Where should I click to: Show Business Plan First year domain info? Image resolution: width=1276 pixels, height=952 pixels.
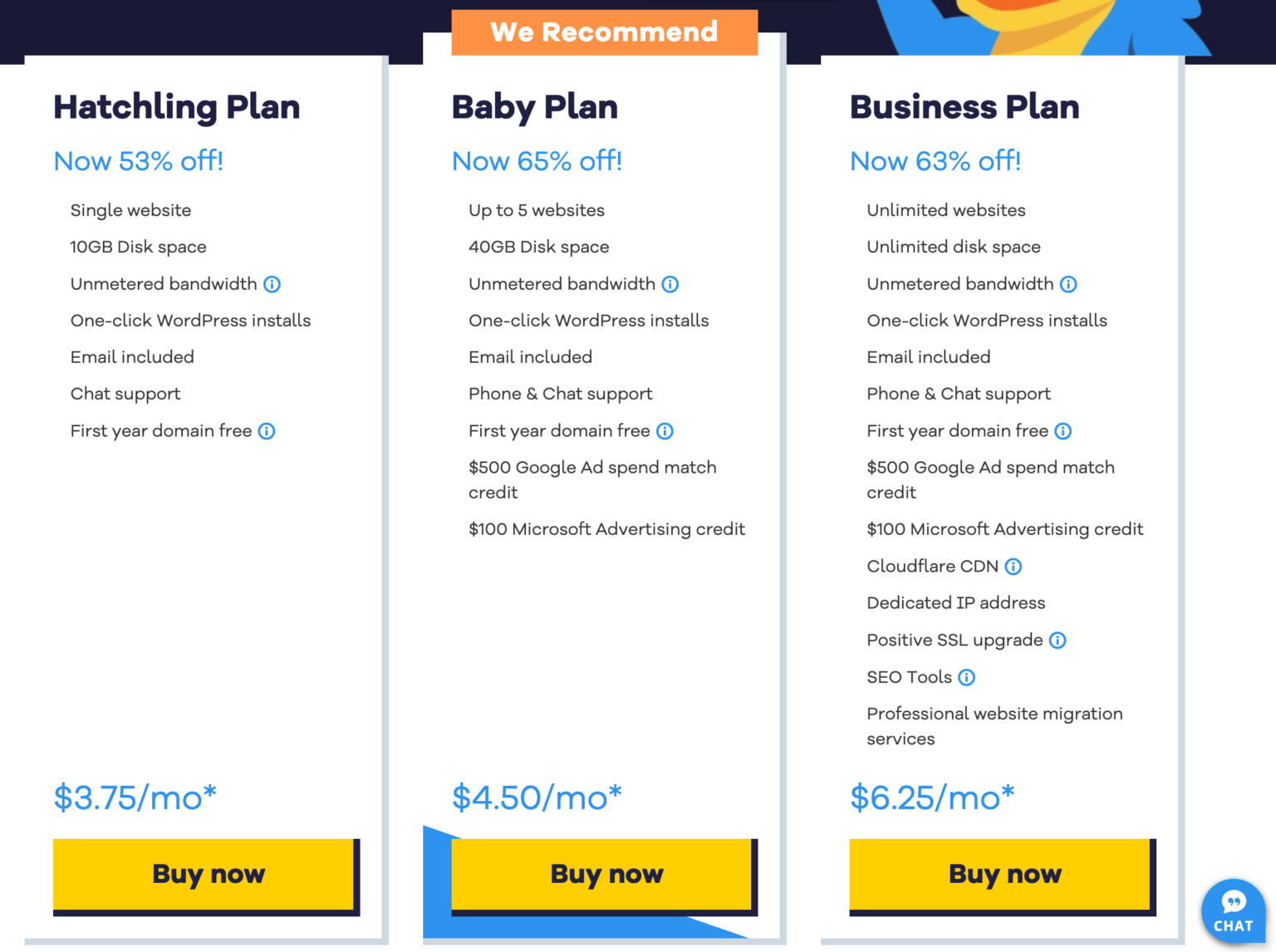(1063, 431)
